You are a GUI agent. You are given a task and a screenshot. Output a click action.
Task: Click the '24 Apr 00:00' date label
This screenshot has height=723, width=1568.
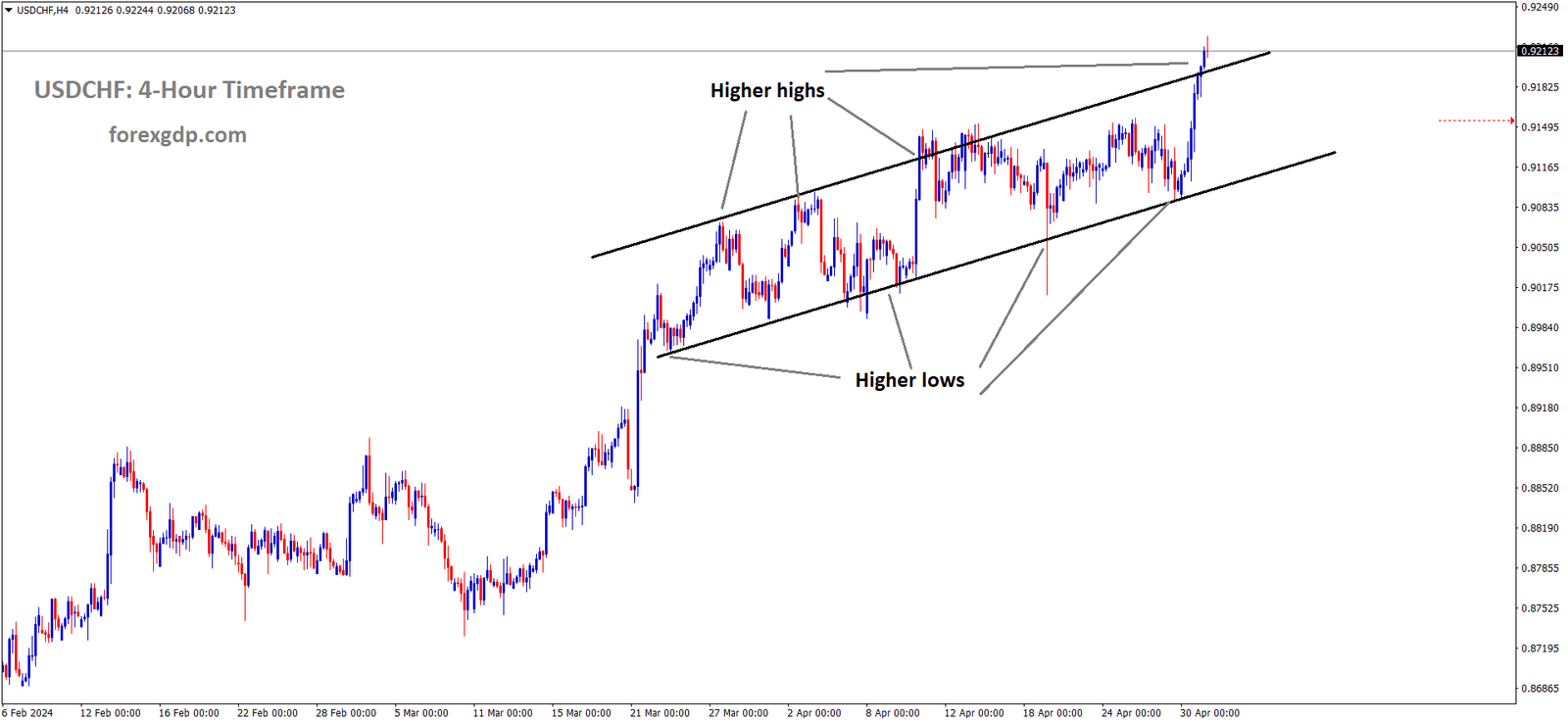click(1131, 713)
